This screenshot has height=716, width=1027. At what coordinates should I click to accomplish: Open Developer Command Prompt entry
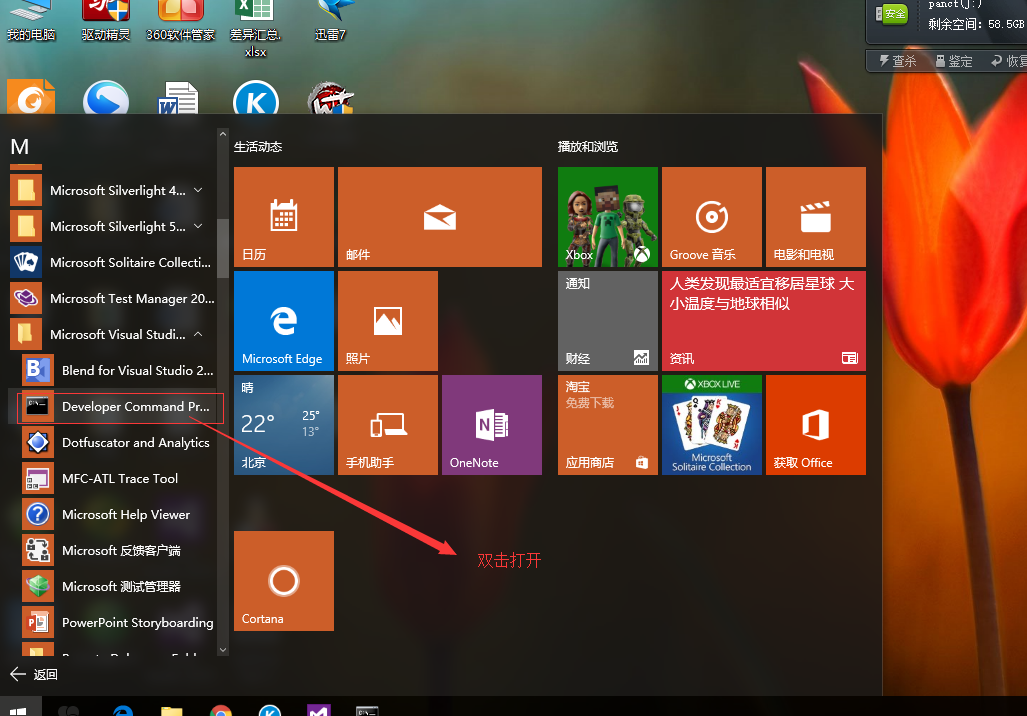pyautogui.click(x=121, y=407)
